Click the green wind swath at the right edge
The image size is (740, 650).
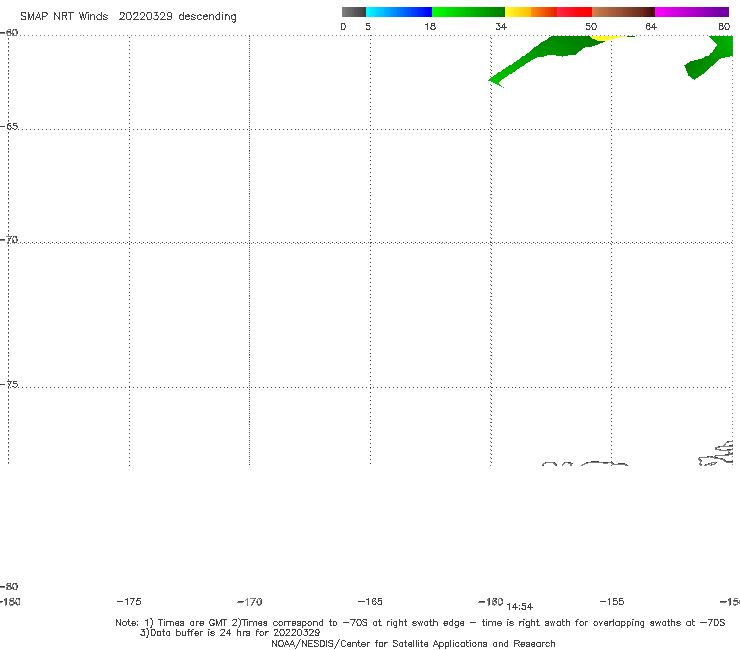point(710,59)
